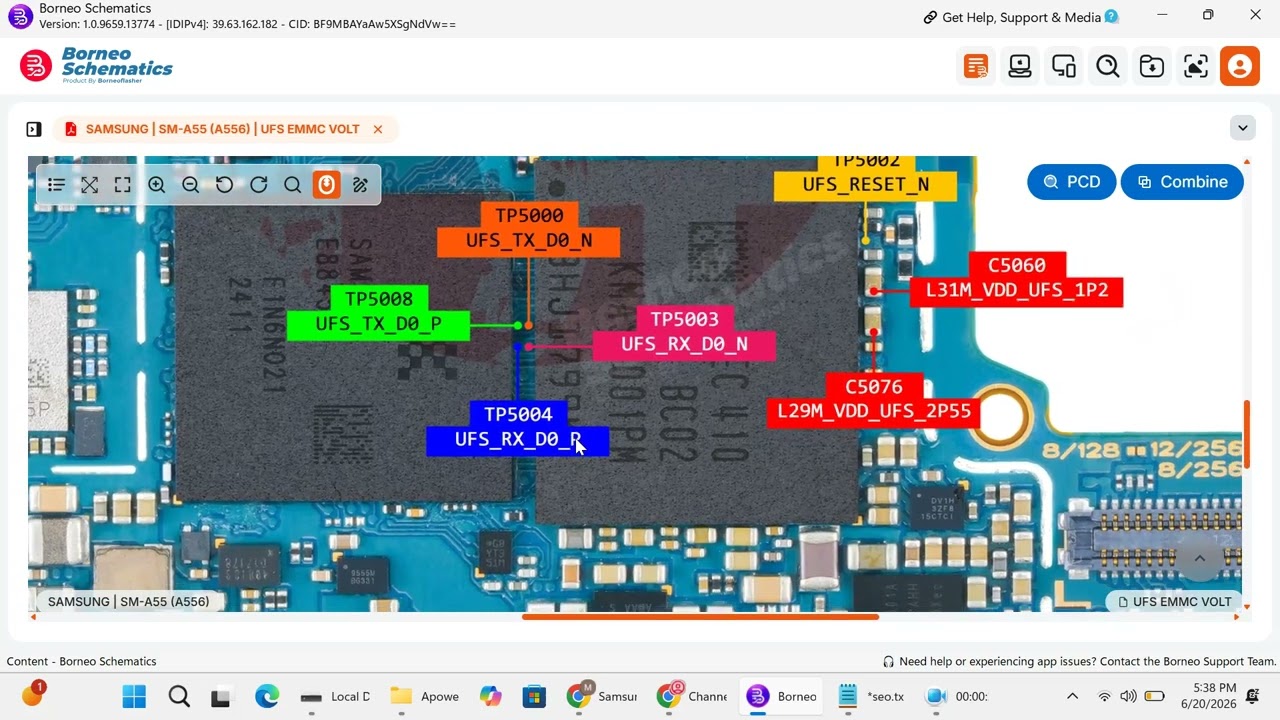1280x720 pixels.
Task: Zoom out of the schematic image
Action: tap(191, 185)
